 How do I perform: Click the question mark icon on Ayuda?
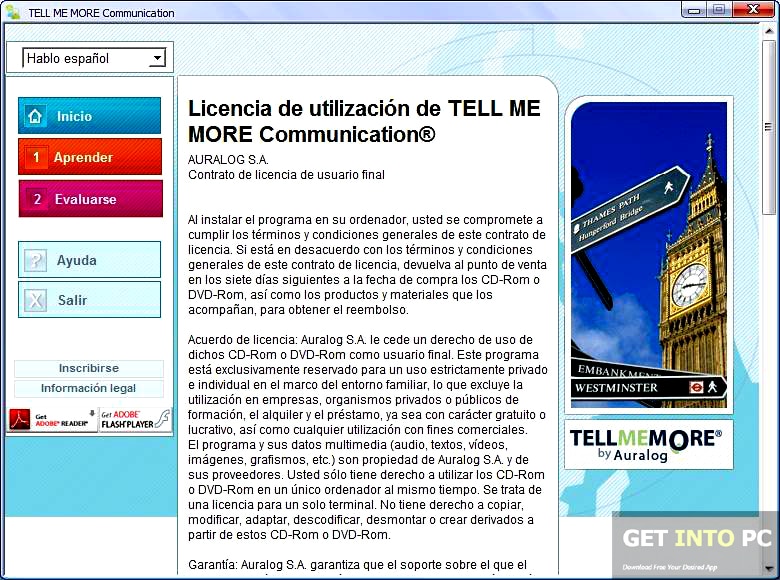(x=35, y=260)
